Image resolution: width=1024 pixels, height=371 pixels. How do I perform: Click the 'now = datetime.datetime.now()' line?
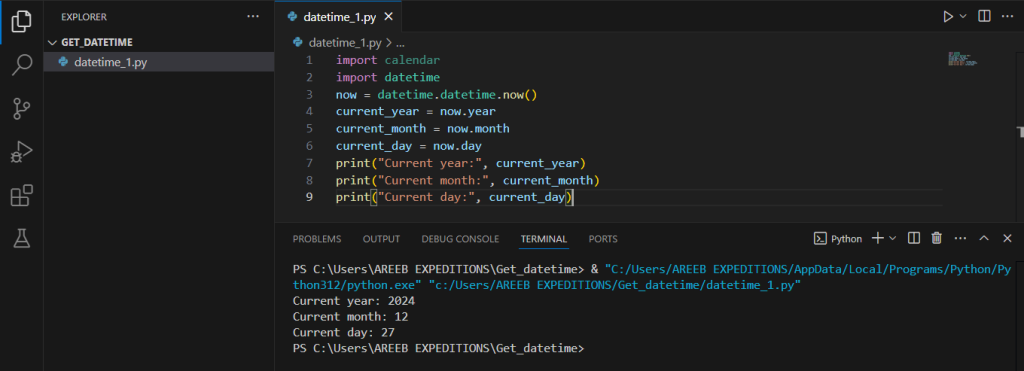[436, 94]
